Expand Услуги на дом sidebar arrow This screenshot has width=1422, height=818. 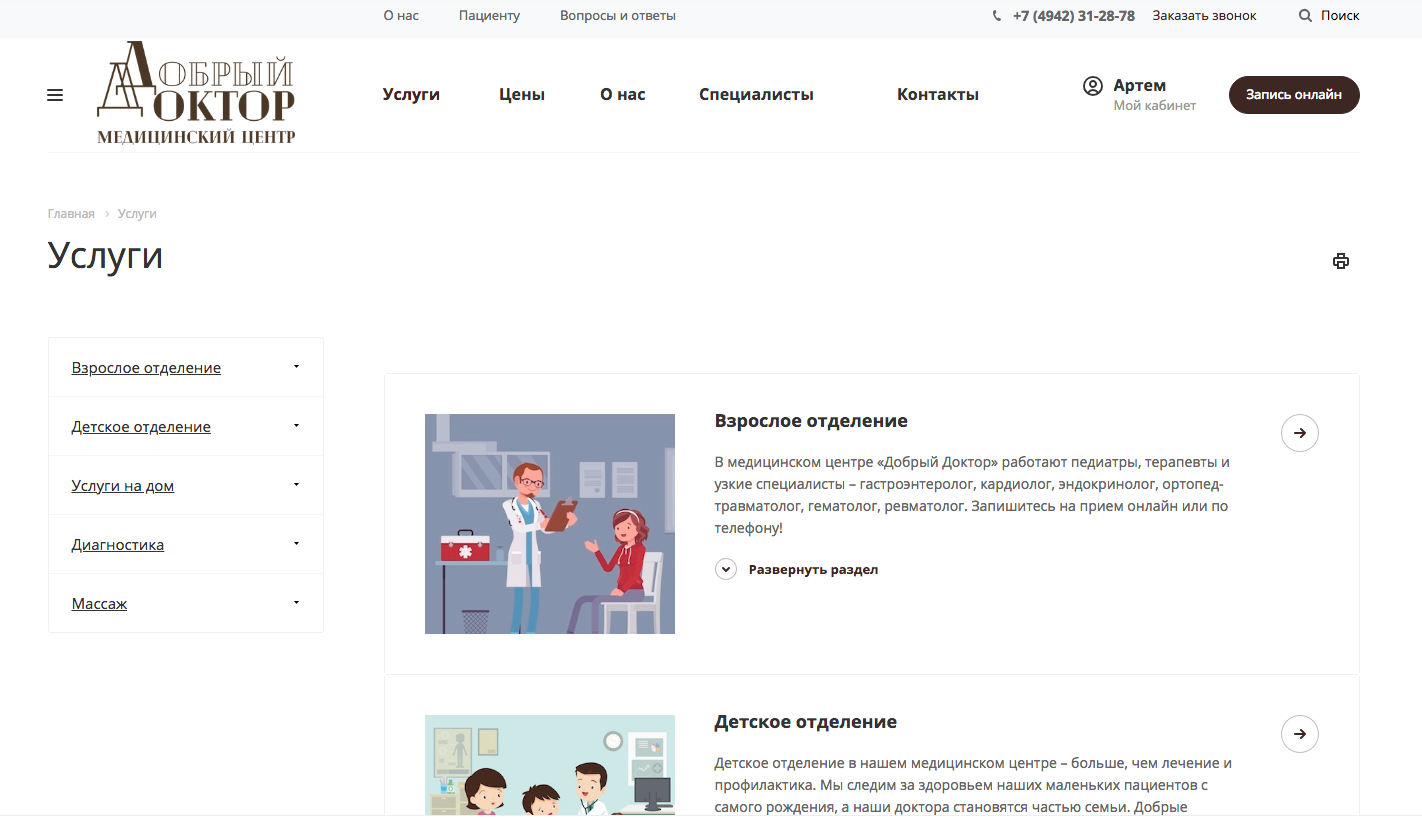pyautogui.click(x=297, y=485)
